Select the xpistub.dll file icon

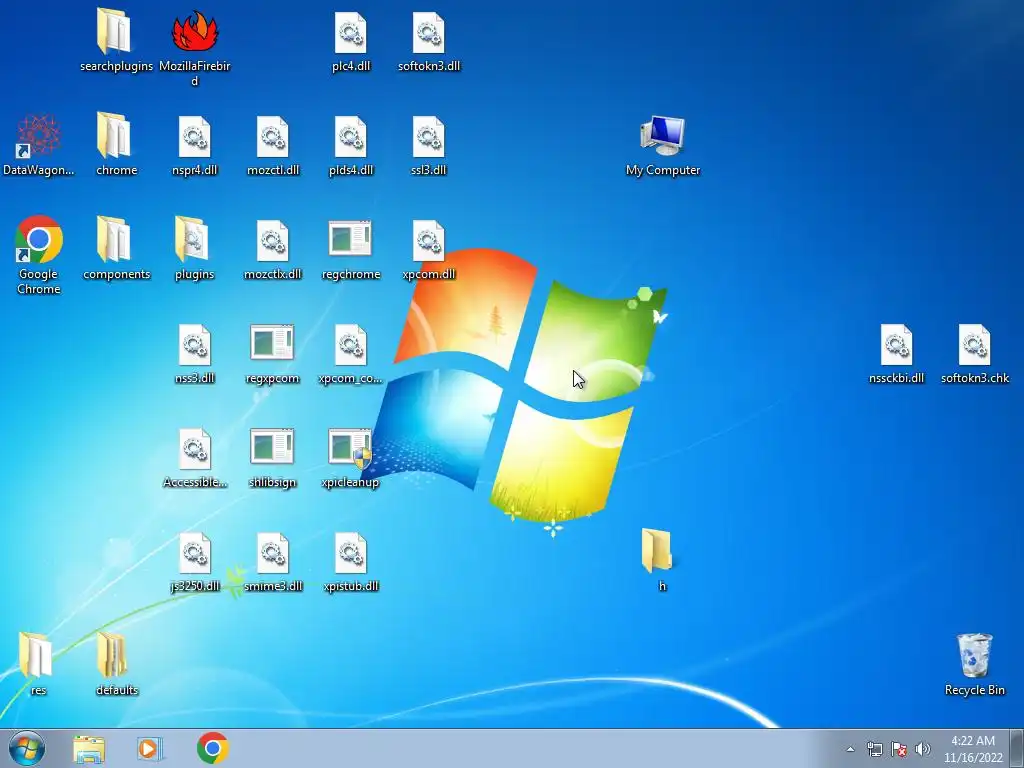pos(351,553)
